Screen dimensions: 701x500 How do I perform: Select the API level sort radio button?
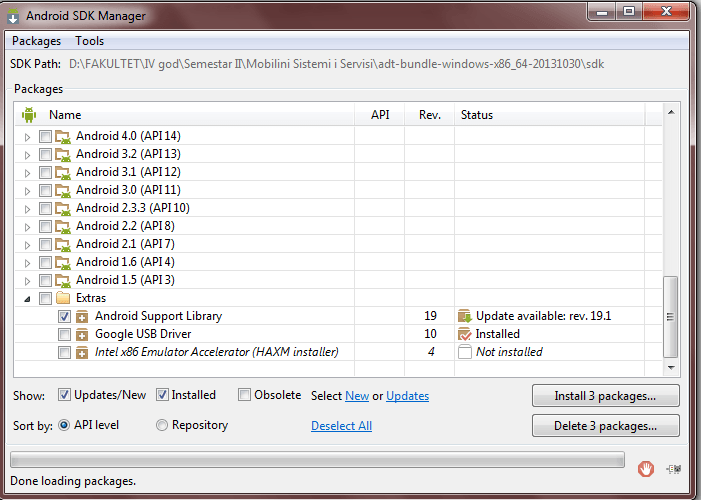64,425
